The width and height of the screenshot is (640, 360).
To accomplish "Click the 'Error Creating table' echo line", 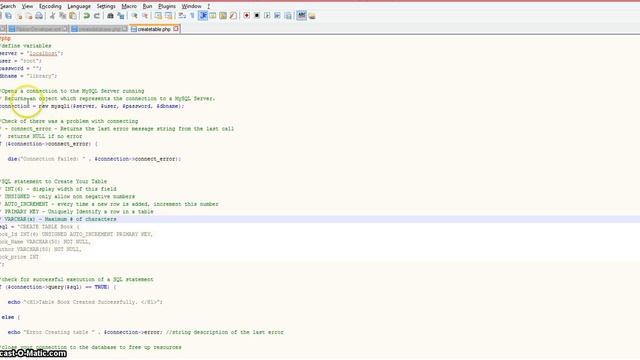I will [145, 332].
